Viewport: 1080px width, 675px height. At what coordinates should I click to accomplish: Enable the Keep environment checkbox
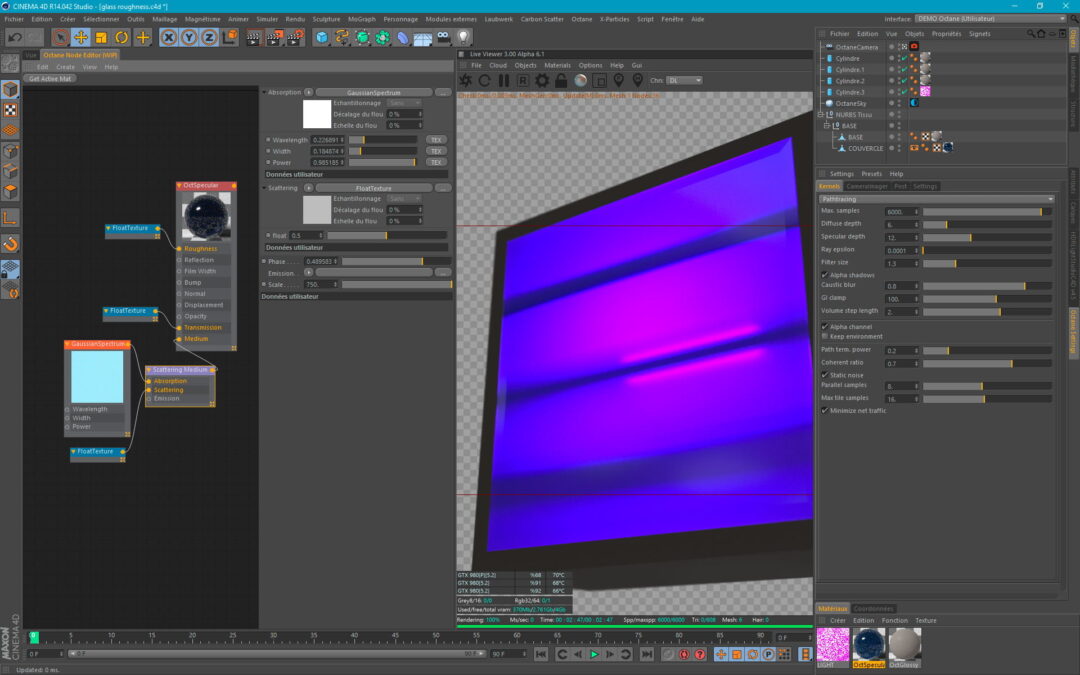point(824,336)
